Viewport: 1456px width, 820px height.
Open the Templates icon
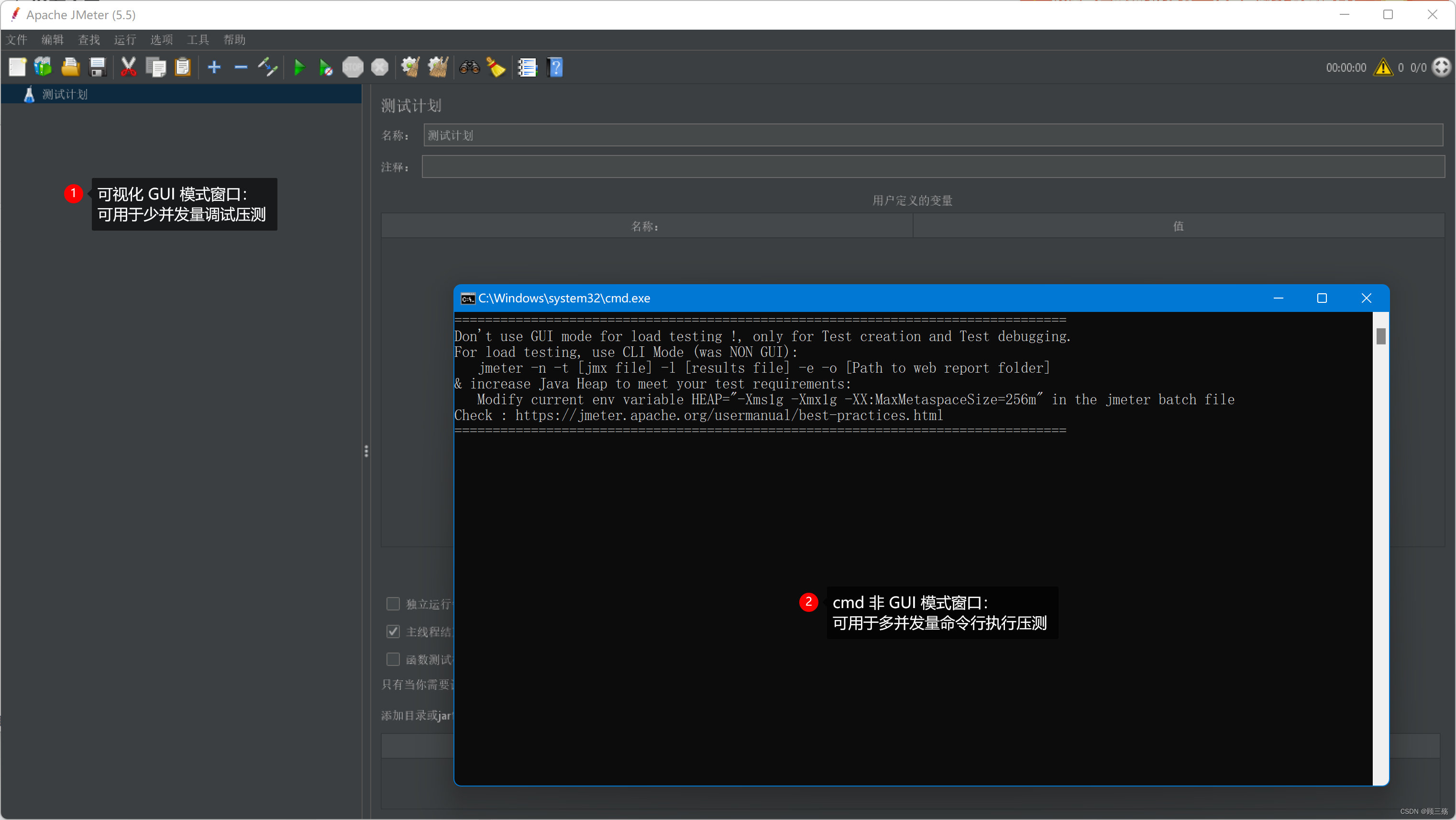point(43,67)
